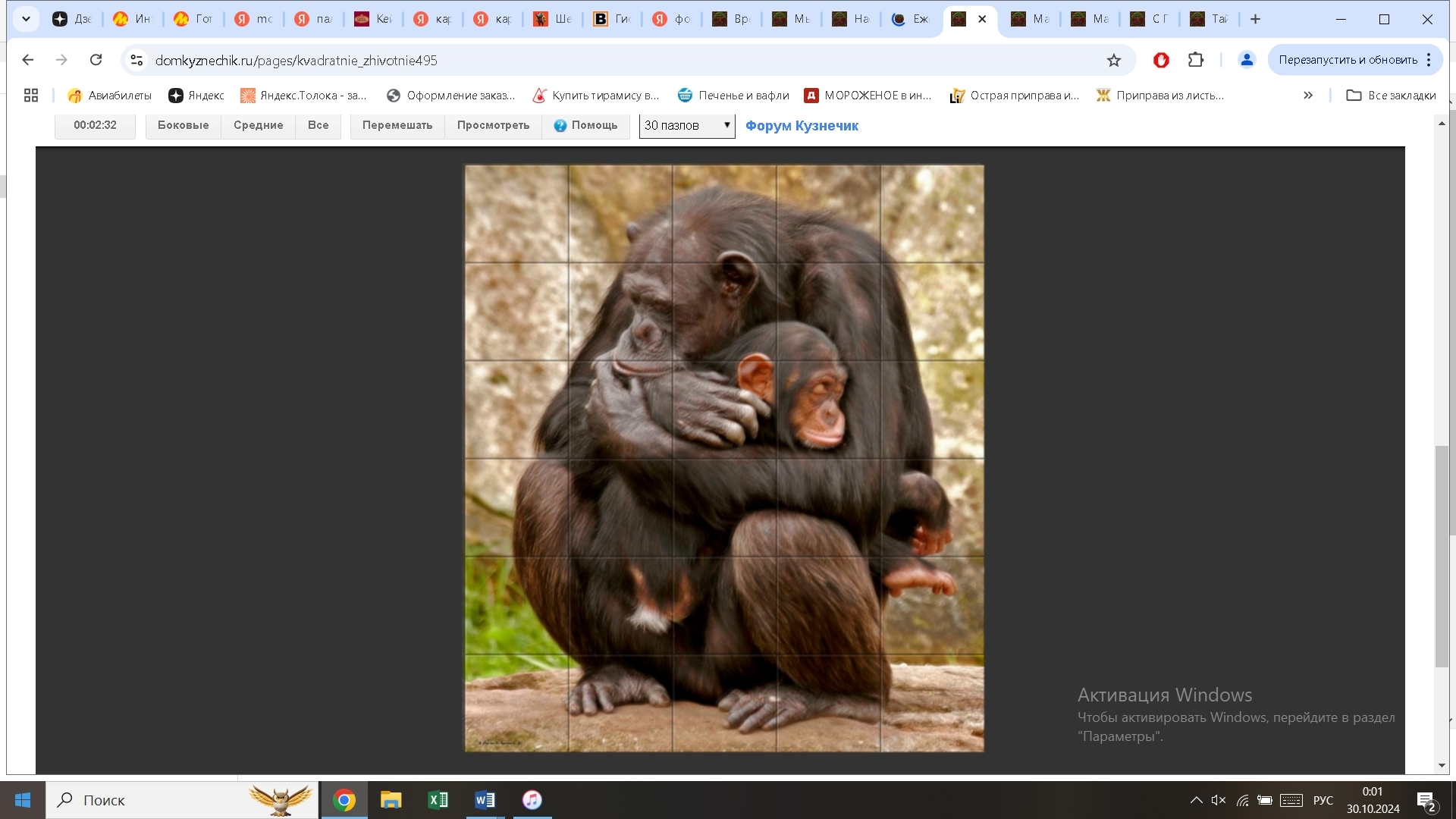Open the Chrome profile avatar
Image resolution: width=1456 pixels, height=819 pixels.
1247,60
